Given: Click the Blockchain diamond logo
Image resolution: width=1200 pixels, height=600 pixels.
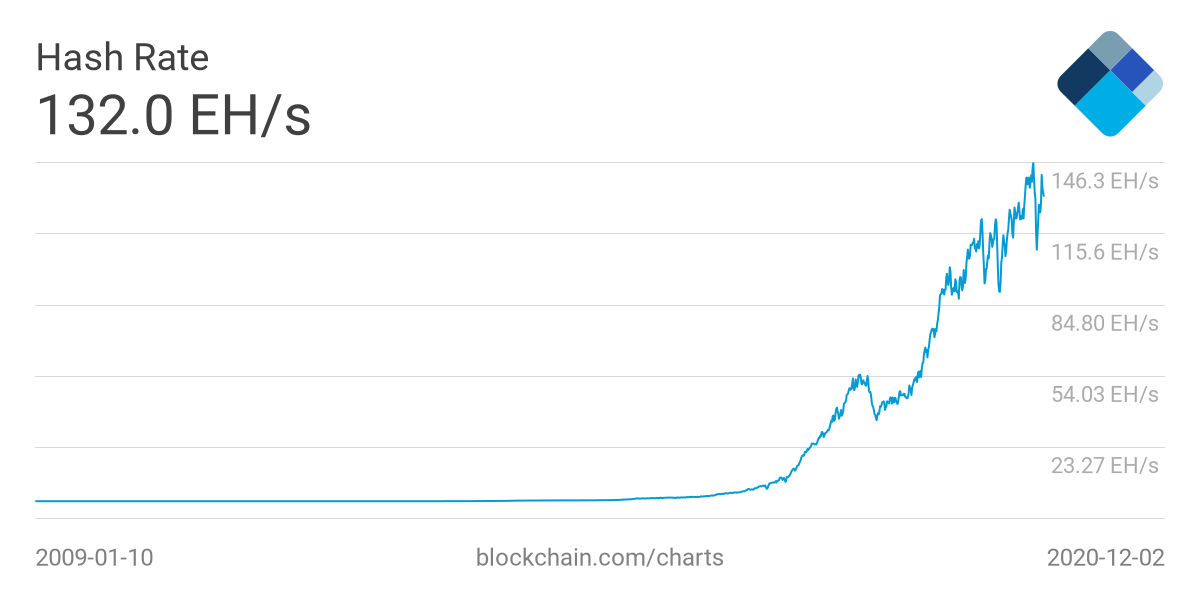Looking at the screenshot, I should [x=1108, y=84].
